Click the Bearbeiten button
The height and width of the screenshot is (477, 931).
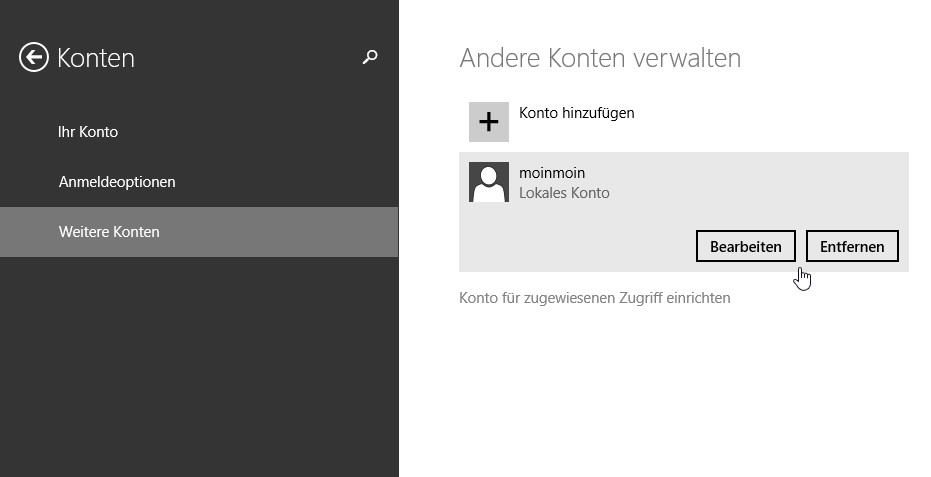[x=746, y=246]
